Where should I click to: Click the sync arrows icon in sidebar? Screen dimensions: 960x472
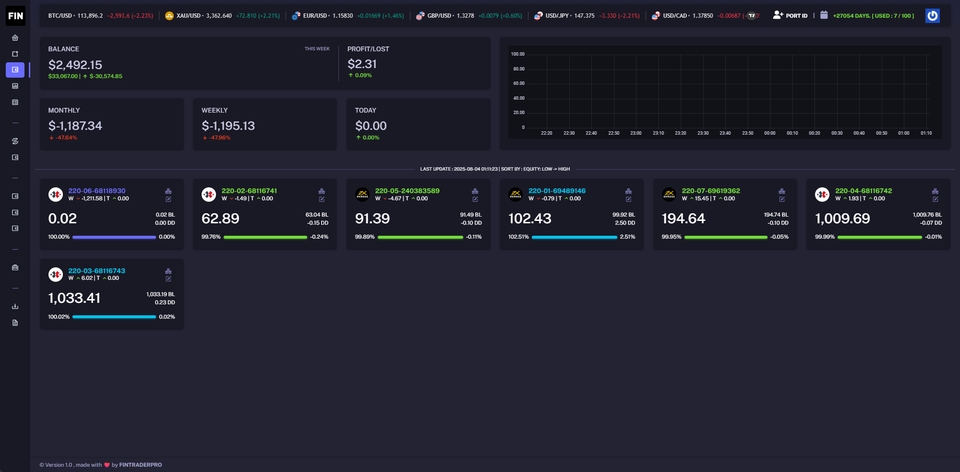tap(15, 141)
